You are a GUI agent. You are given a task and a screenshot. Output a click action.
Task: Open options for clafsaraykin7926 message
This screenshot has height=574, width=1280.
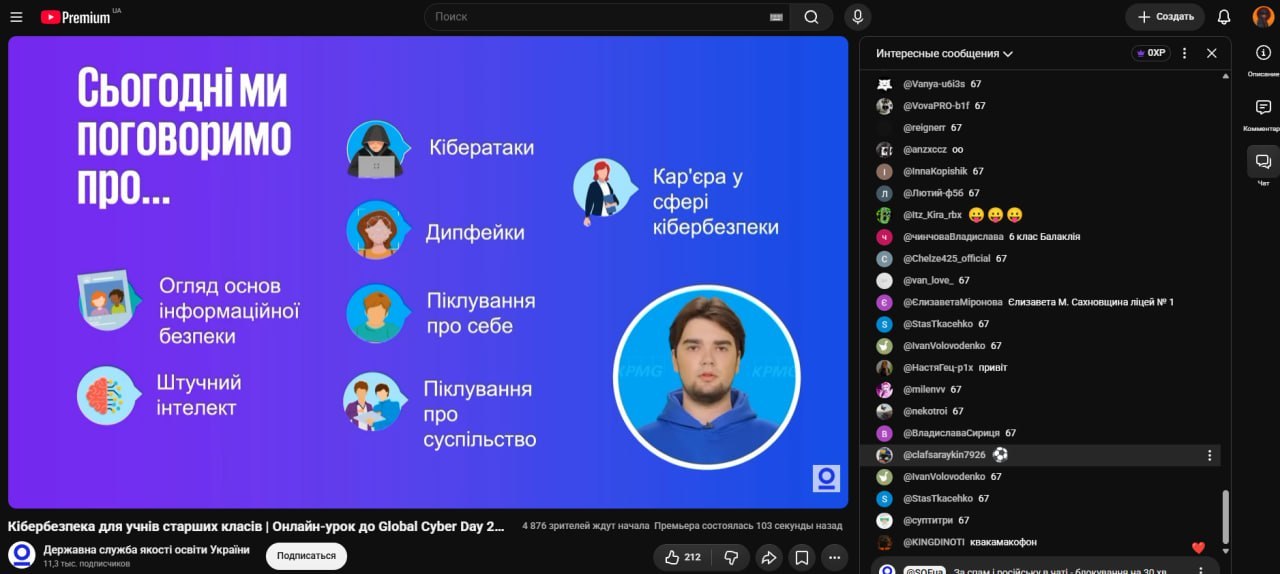[x=1209, y=455]
